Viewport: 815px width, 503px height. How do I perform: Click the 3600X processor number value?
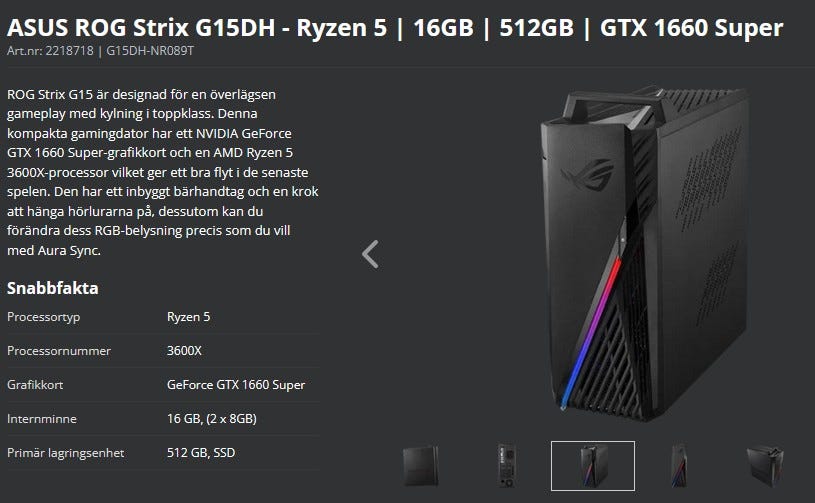tap(184, 351)
